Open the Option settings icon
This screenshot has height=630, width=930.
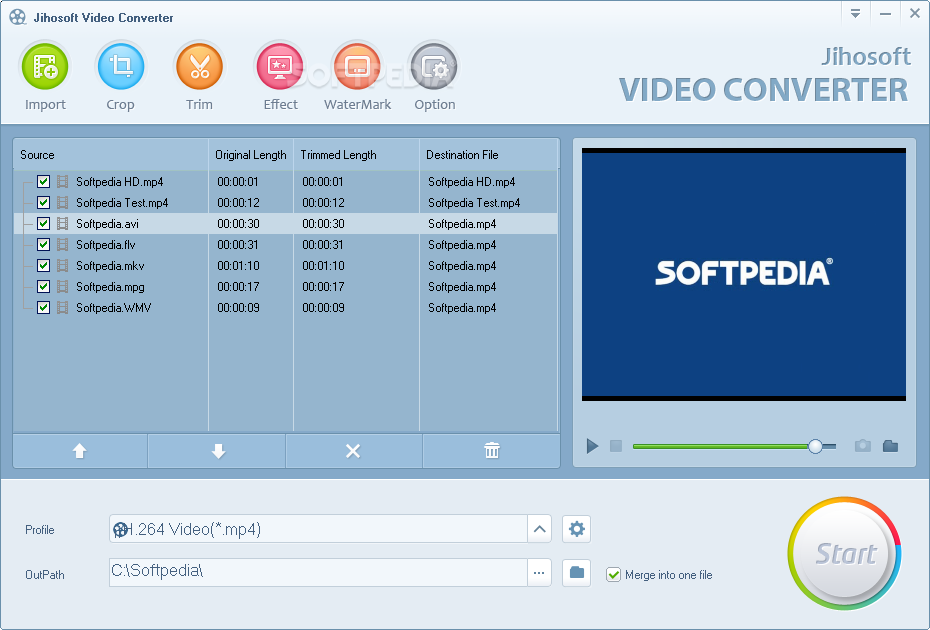pyautogui.click(x=434, y=66)
